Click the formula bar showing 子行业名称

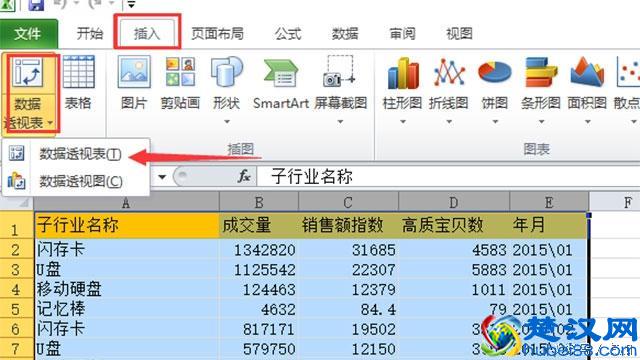click(x=448, y=177)
